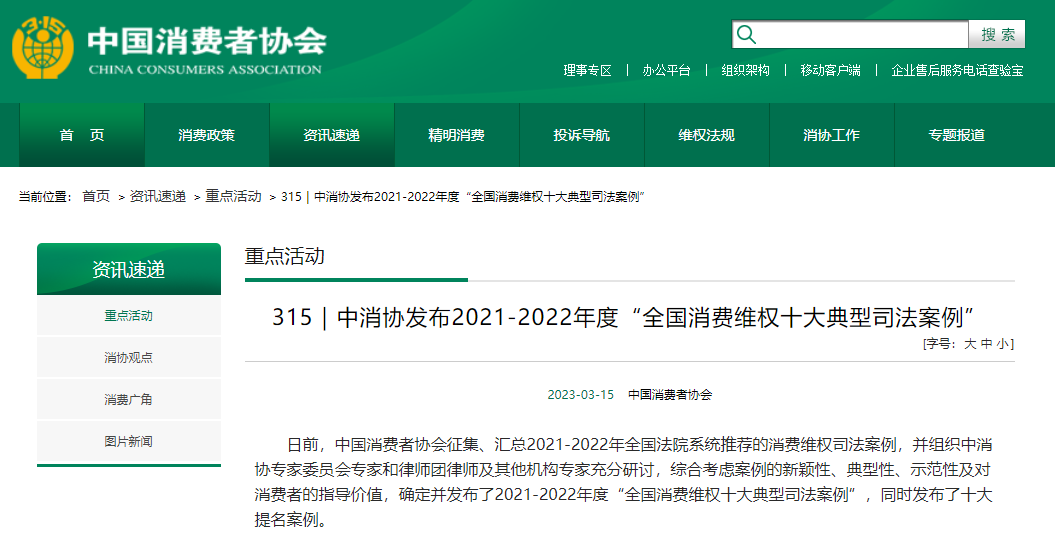Set font size to 小

point(1003,344)
